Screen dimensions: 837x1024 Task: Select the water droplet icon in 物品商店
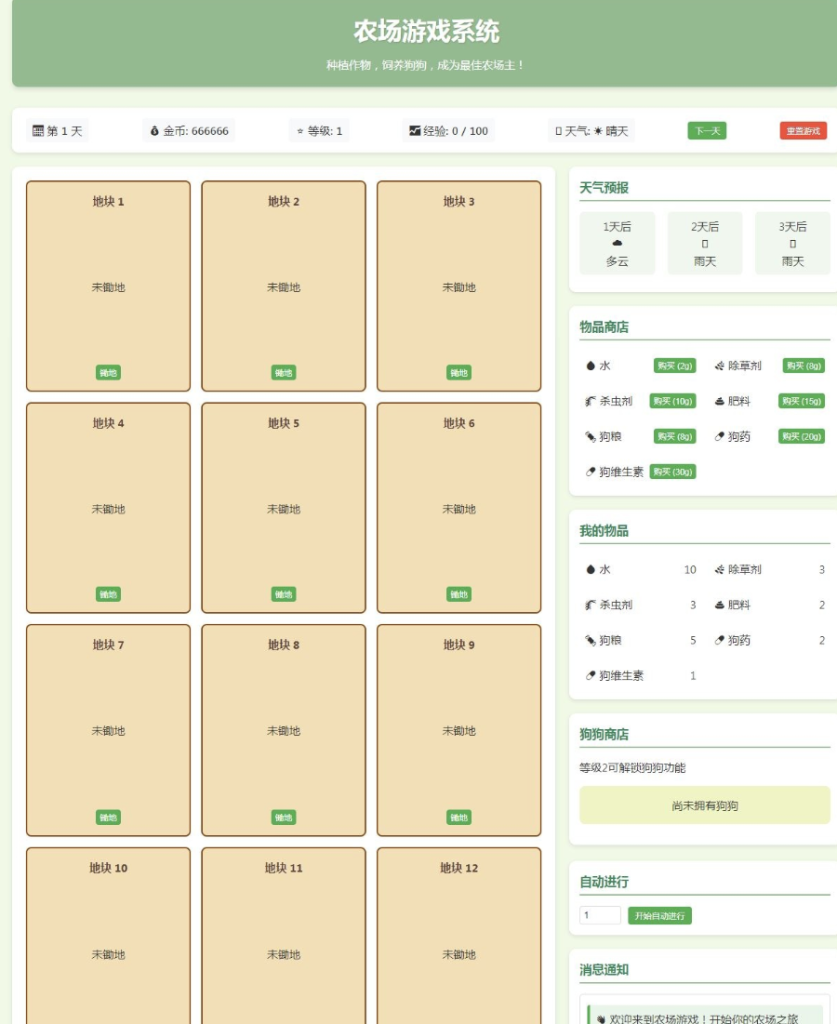[590, 366]
